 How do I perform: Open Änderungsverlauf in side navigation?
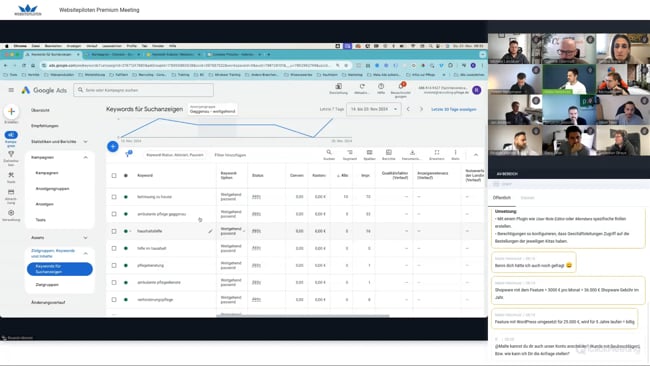coord(48,303)
